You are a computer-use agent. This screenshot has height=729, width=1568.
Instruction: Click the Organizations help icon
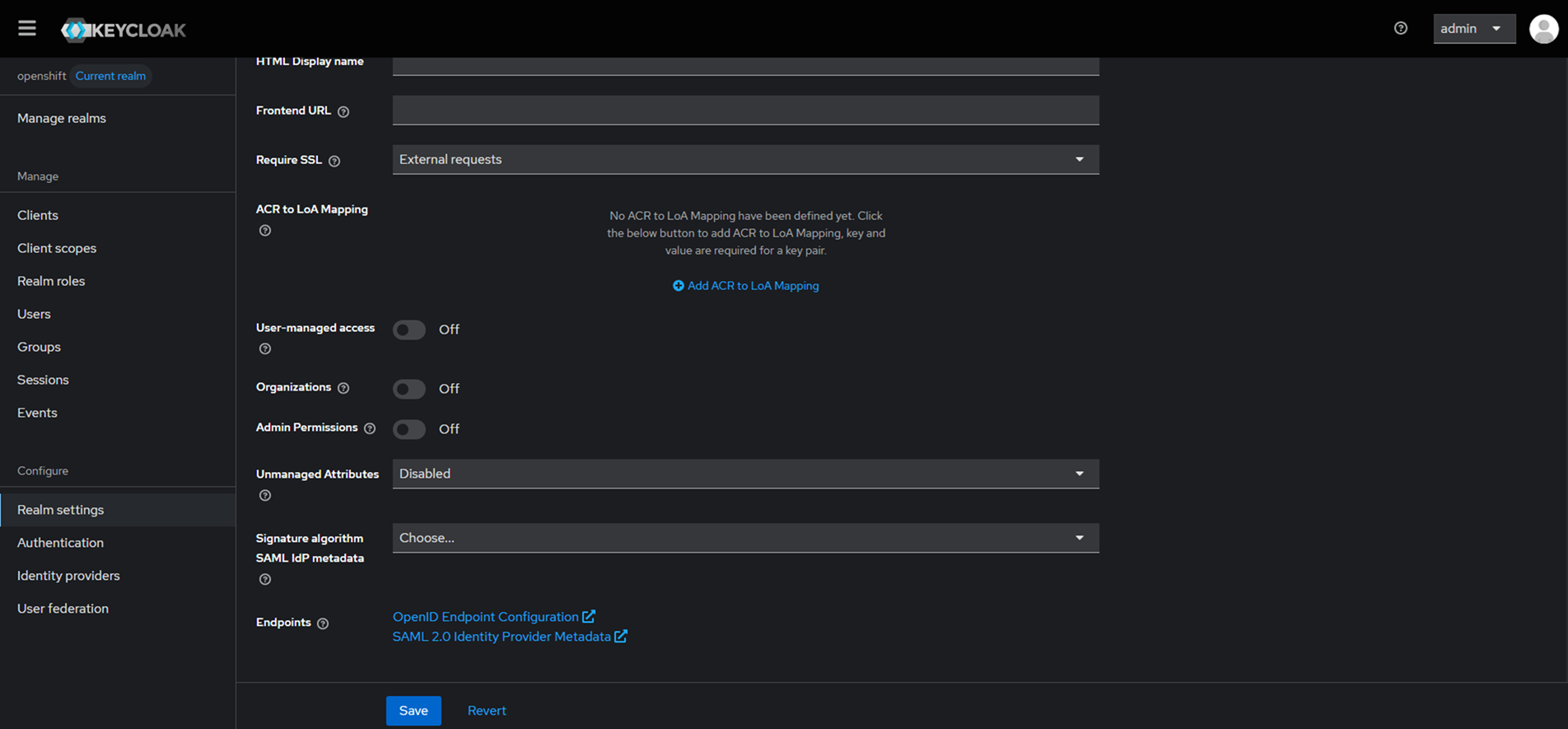tap(343, 388)
